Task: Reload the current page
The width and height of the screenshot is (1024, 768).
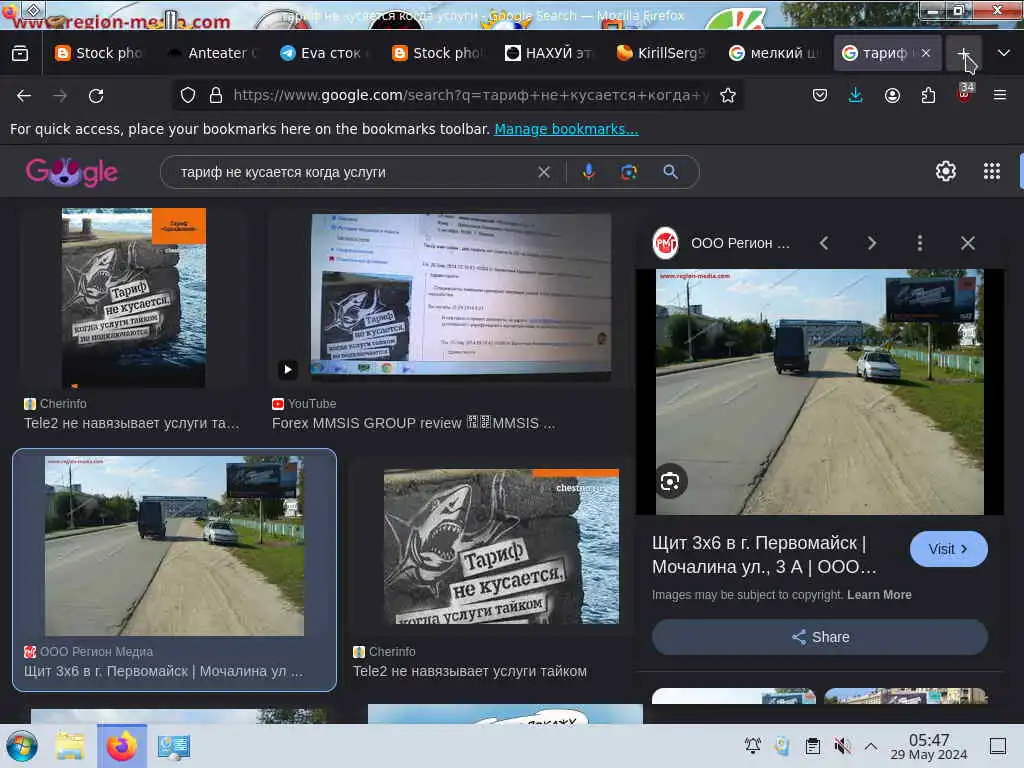Action: click(x=96, y=96)
